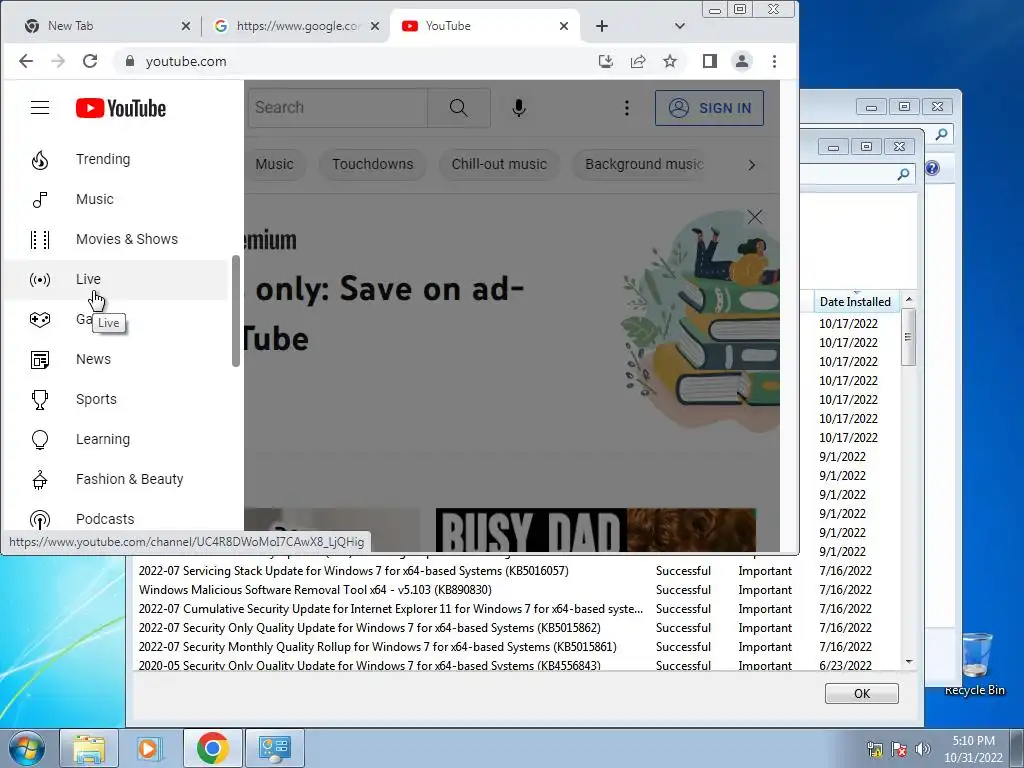Open Chrome profile avatar menu
Image resolution: width=1024 pixels, height=768 pixels.
742,61
